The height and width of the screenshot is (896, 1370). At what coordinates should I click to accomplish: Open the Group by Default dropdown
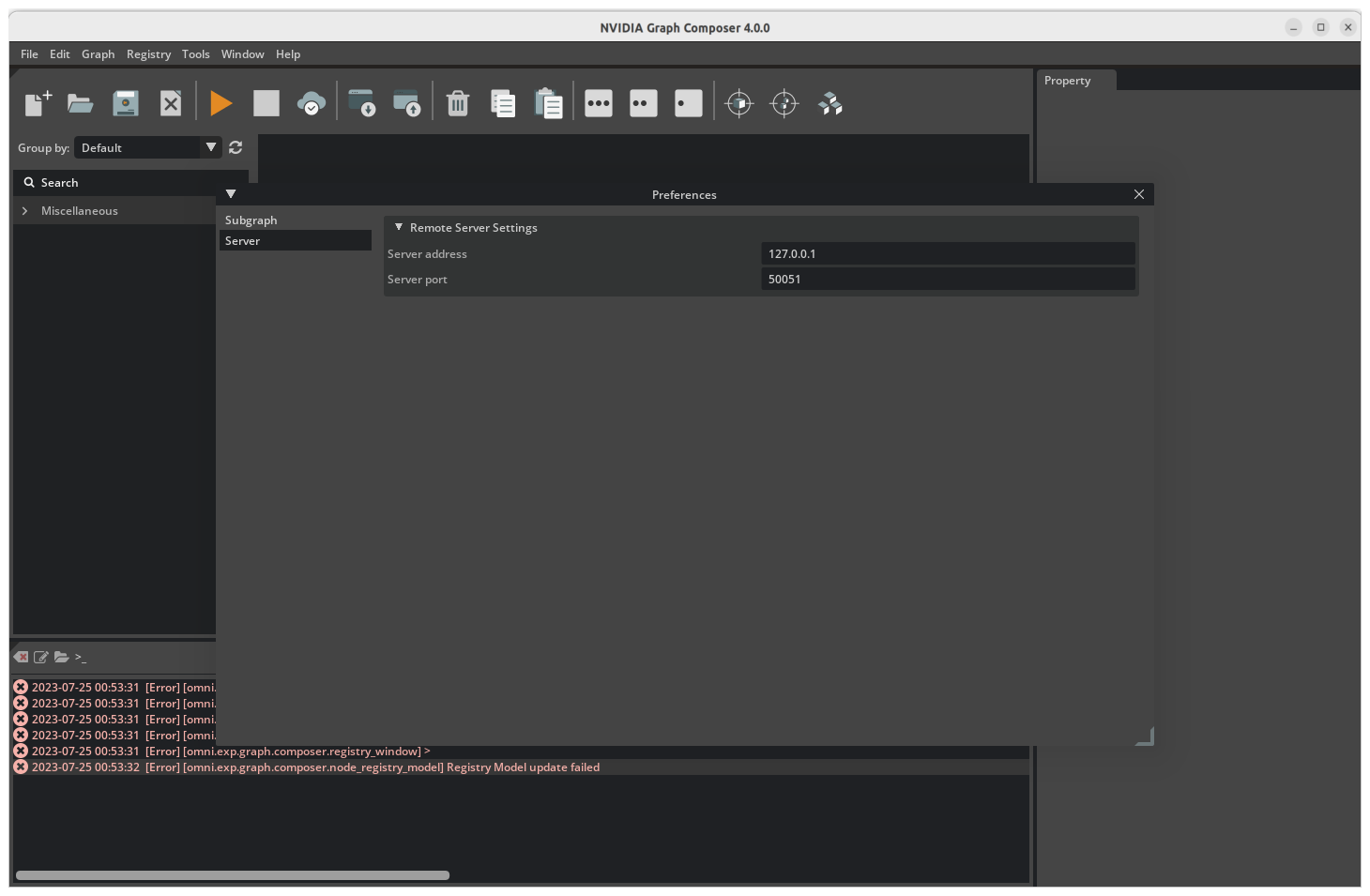[148, 147]
